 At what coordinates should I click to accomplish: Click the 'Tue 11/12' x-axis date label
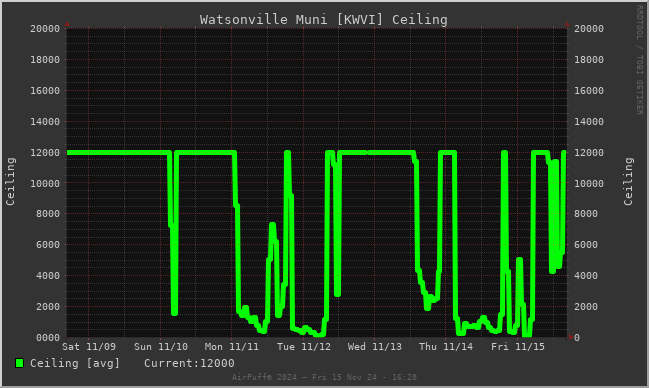click(304, 347)
